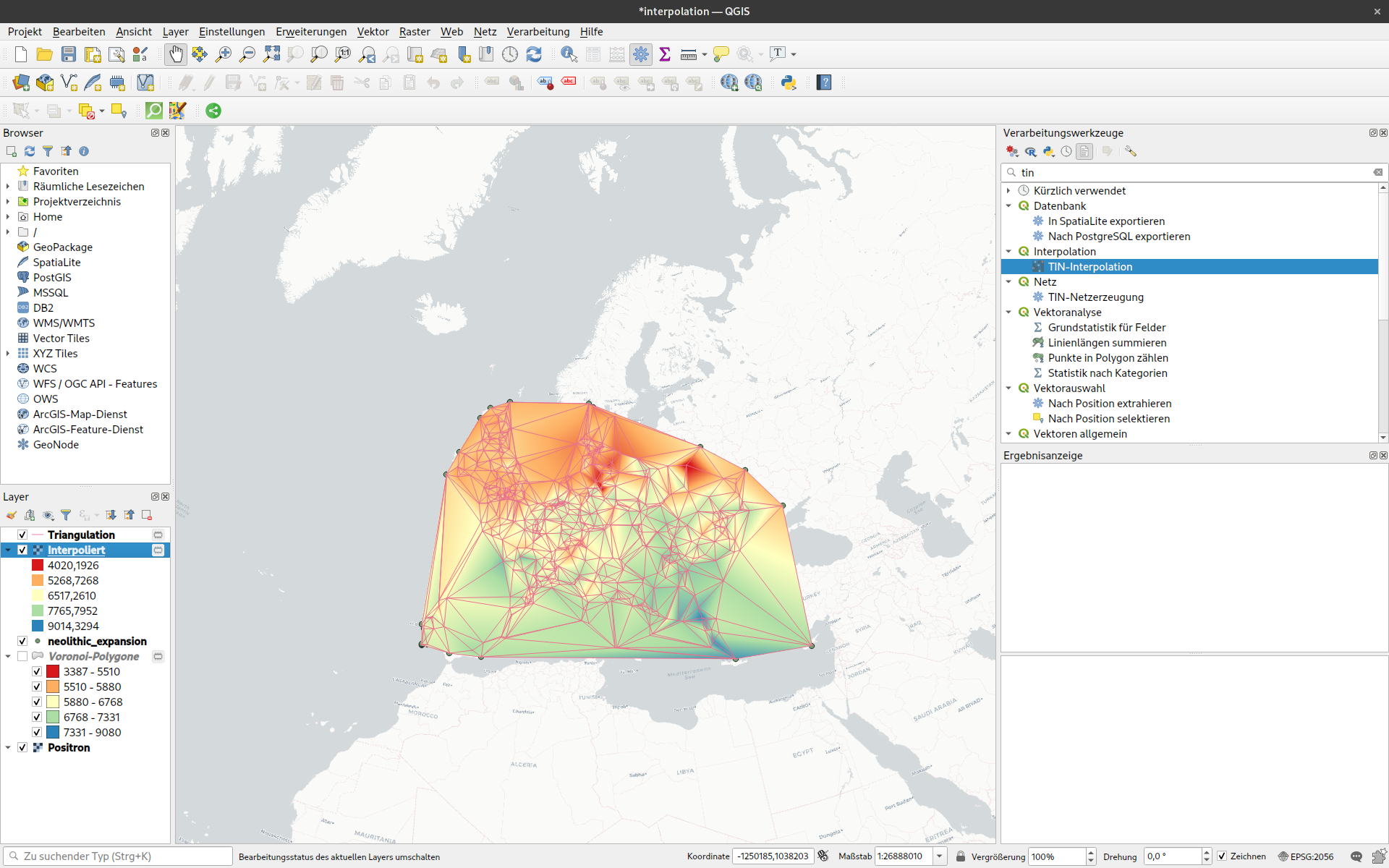Uncheck the Triangulation layer visibility
The image size is (1389, 868).
click(x=22, y=535)
